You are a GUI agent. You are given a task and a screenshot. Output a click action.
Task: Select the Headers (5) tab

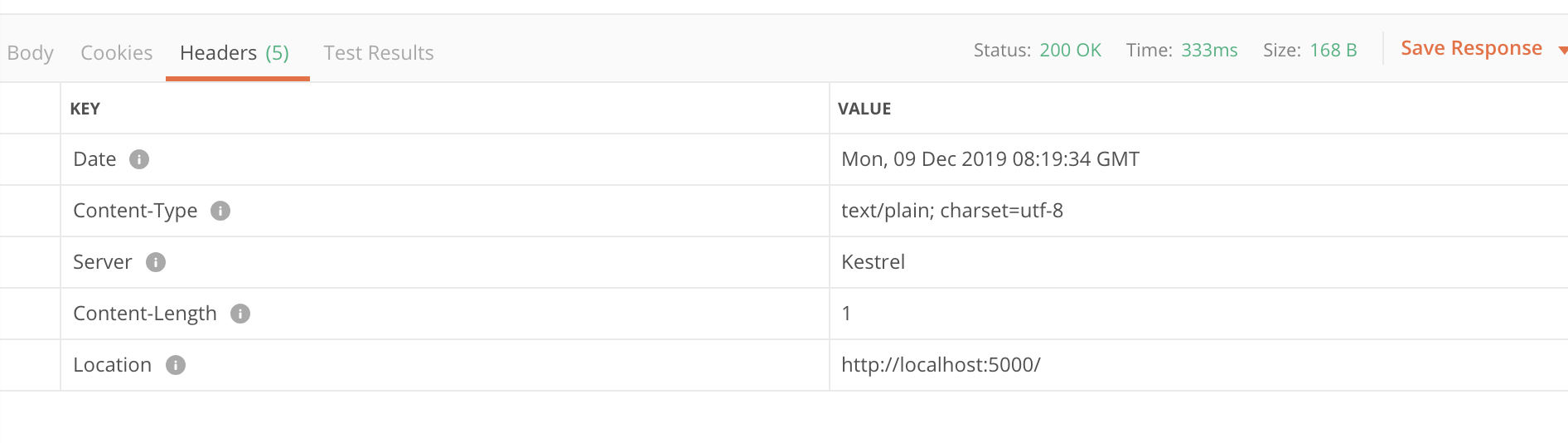click(235, 53)
